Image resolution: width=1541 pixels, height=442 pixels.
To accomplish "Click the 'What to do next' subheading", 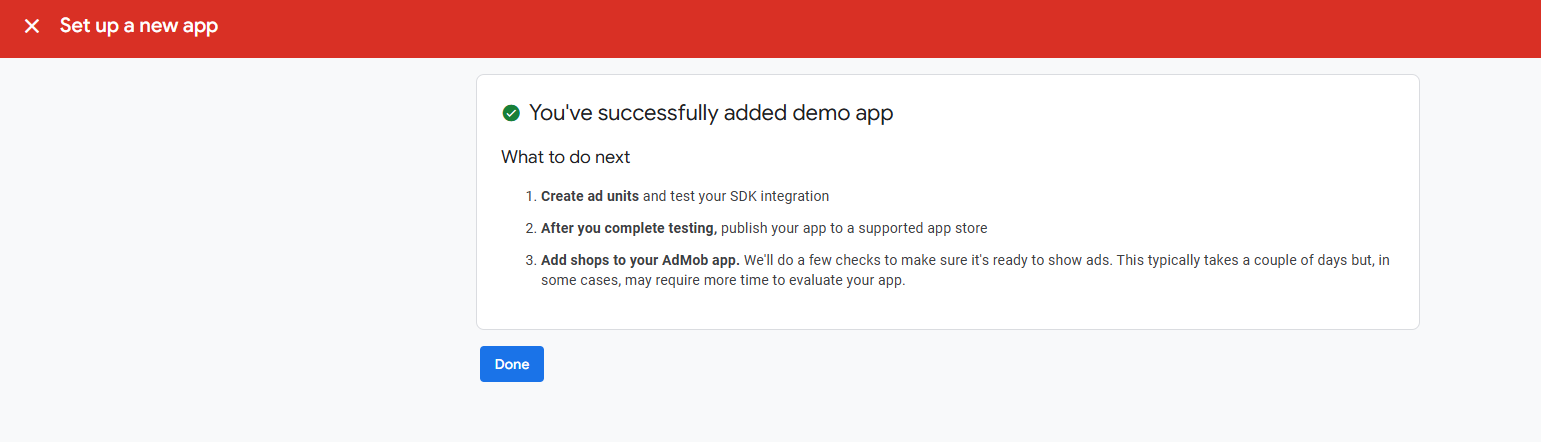I will (566, 157).
